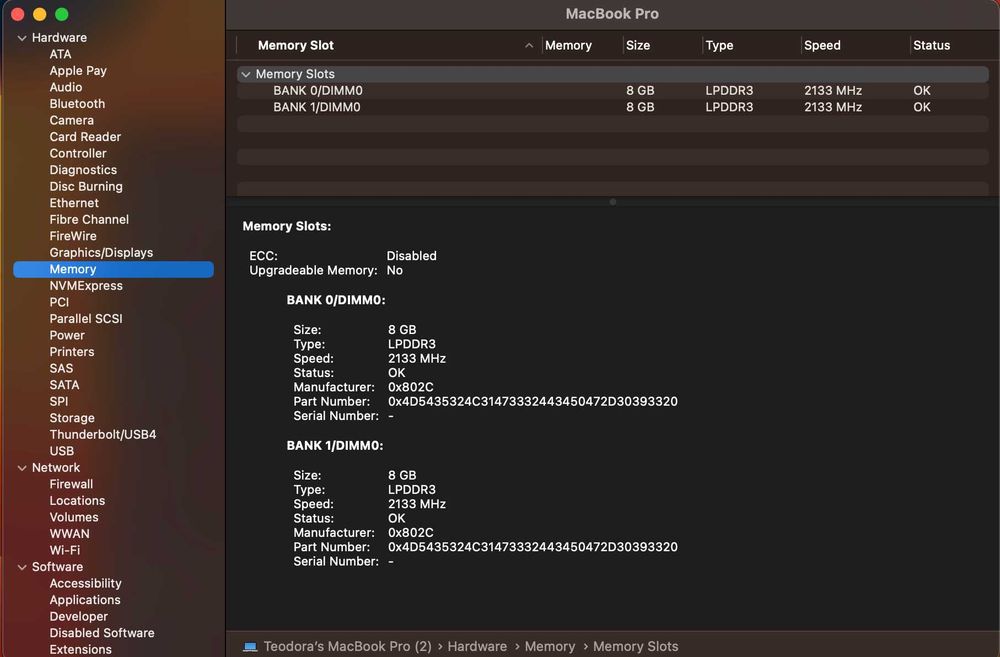Select Locations under Network

click(77, 501)
